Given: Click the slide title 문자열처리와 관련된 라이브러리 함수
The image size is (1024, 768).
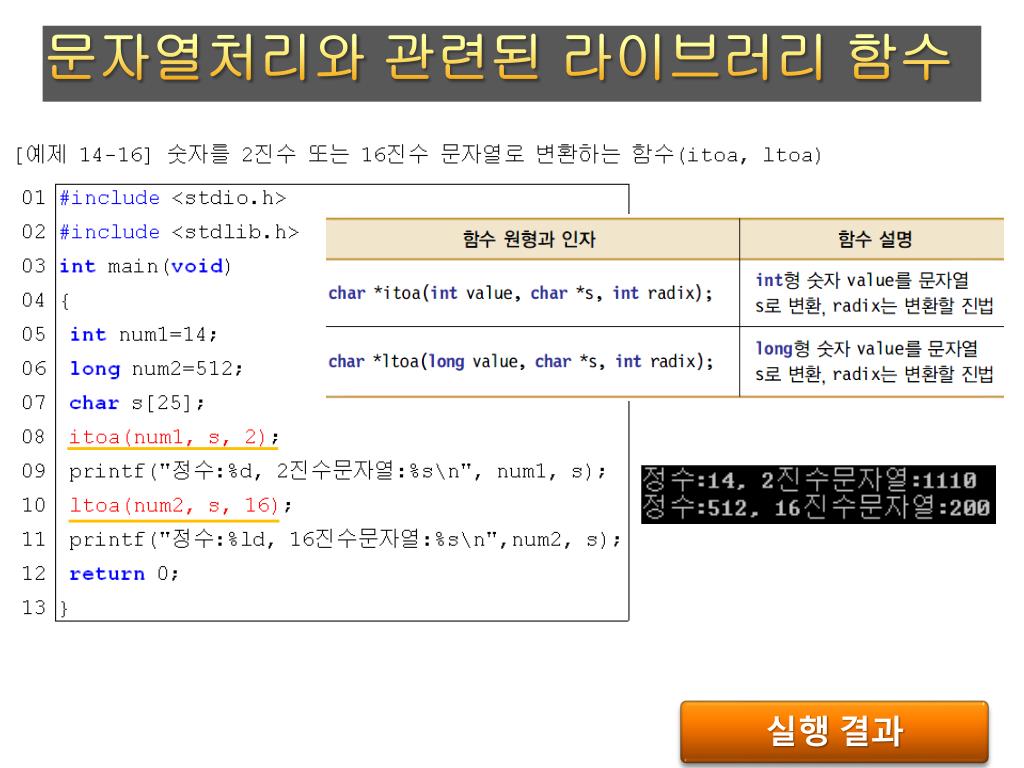Looking at the screenshot, I should [x=498, y=58].
